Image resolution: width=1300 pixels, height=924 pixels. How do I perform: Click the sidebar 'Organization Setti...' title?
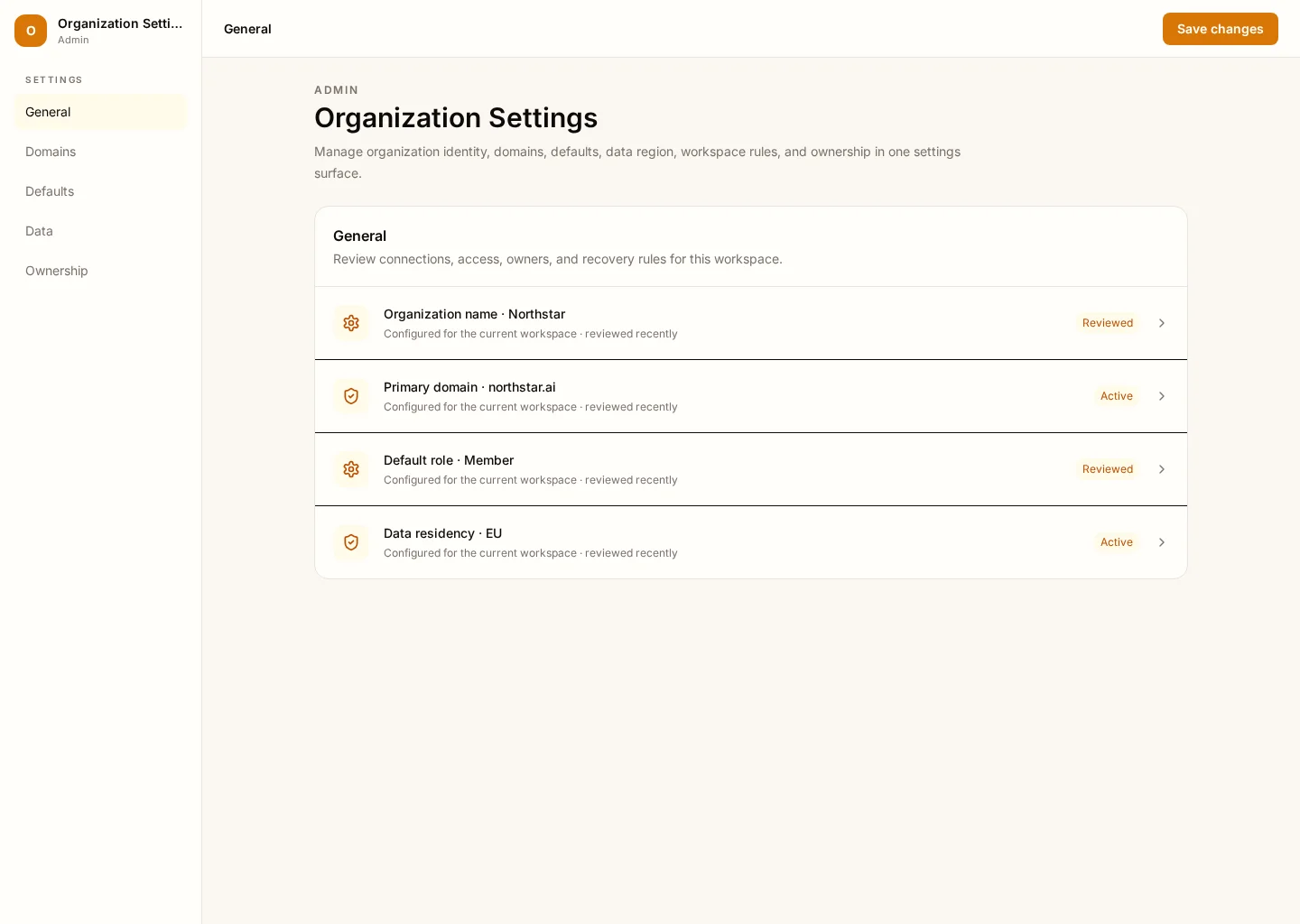tap(120, 23)
